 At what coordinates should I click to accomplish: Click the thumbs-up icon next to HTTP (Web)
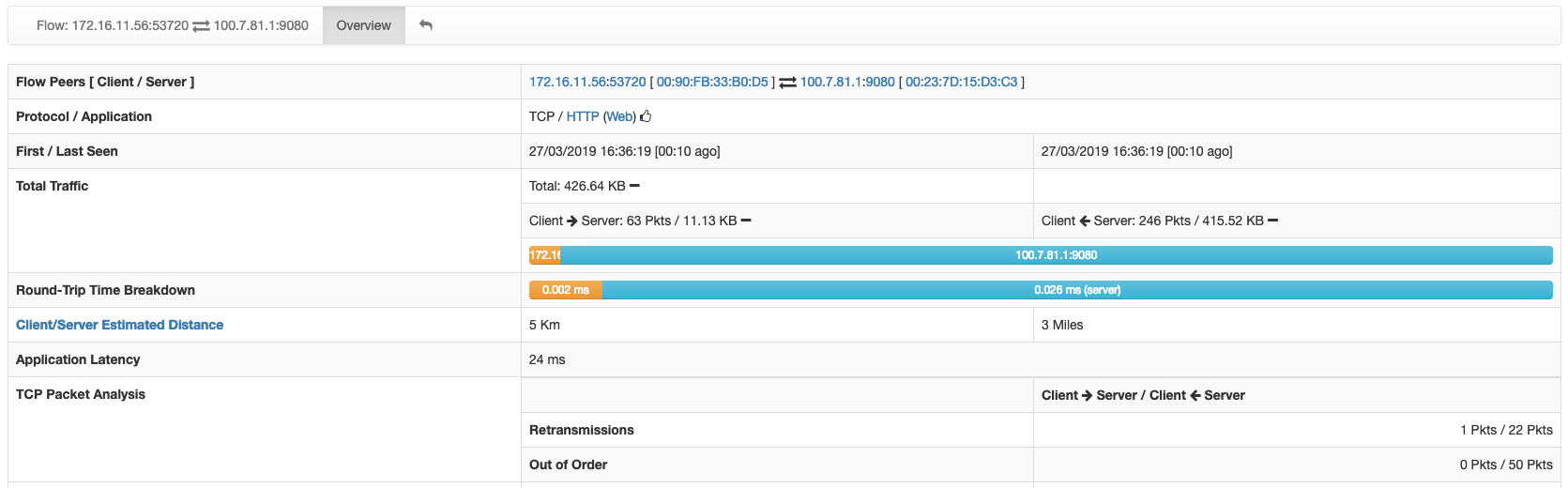click(646, 116)
